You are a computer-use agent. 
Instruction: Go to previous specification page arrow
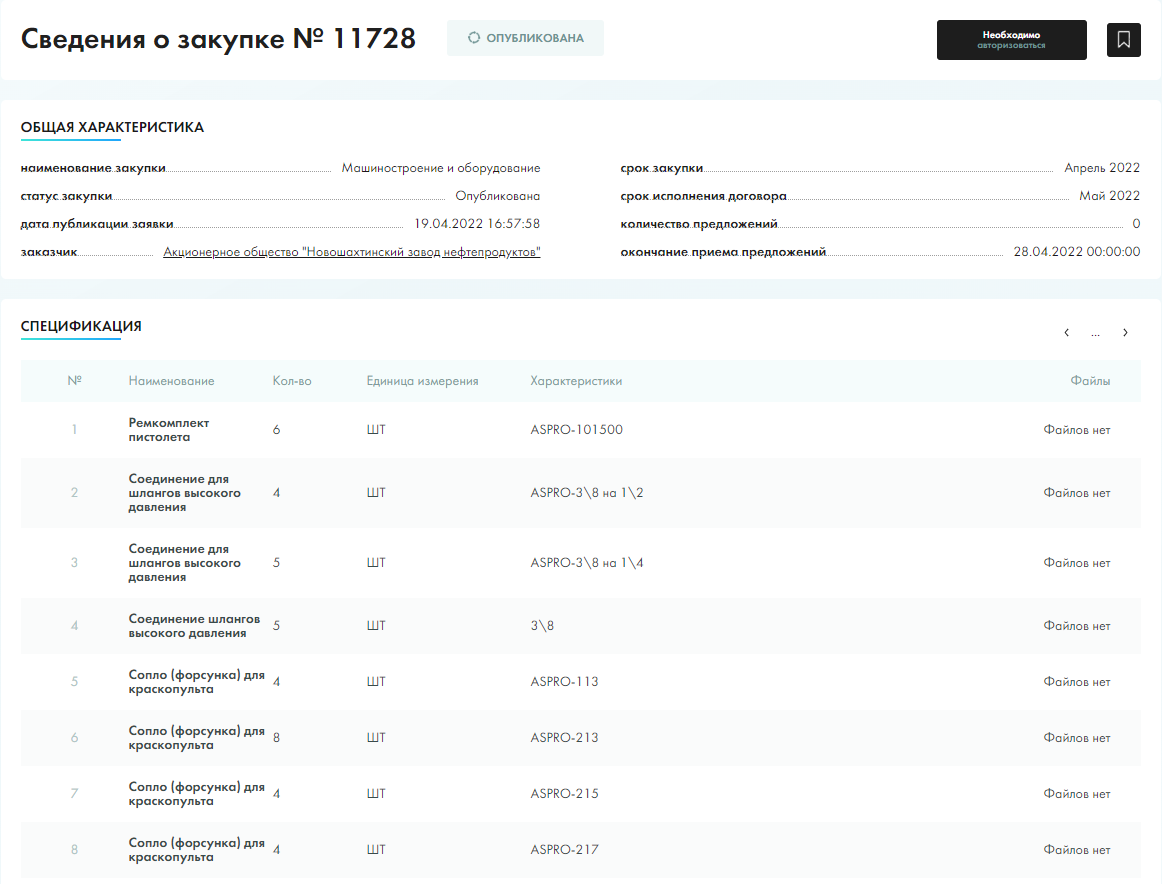tap(1066, 333)
